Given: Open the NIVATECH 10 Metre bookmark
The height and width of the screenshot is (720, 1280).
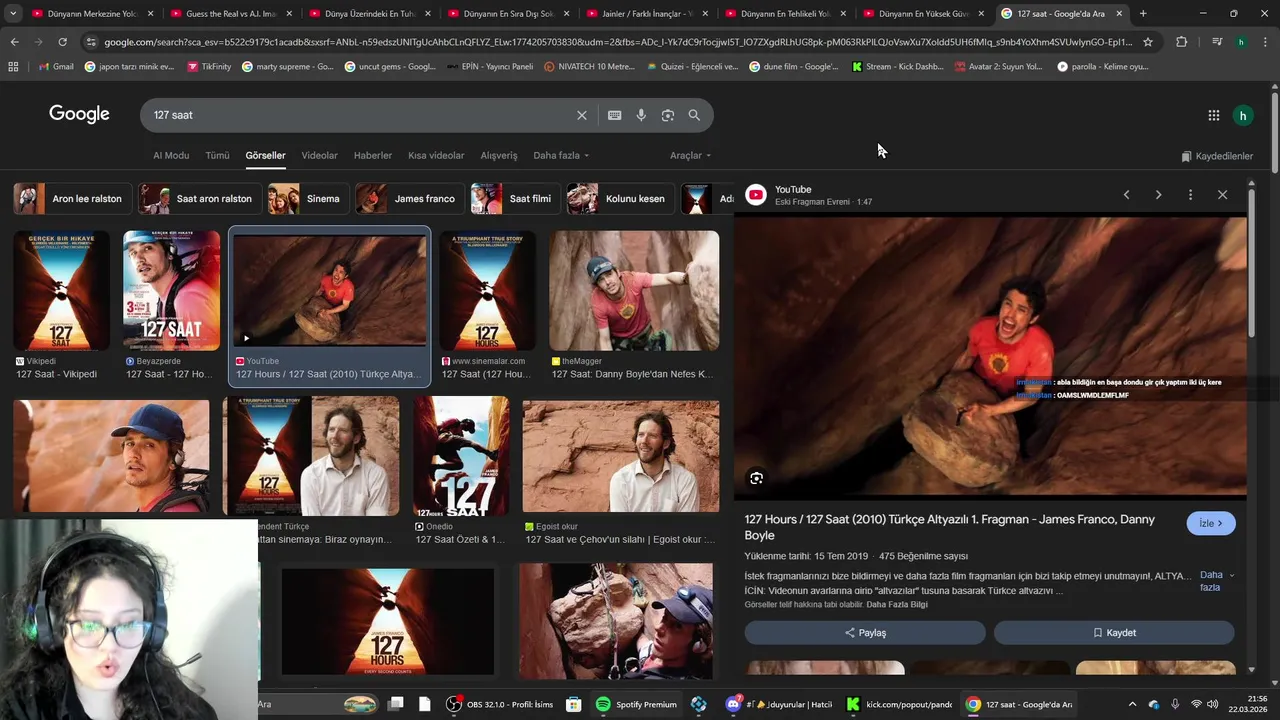Looking at the screenshot, I should pos(589,66).
